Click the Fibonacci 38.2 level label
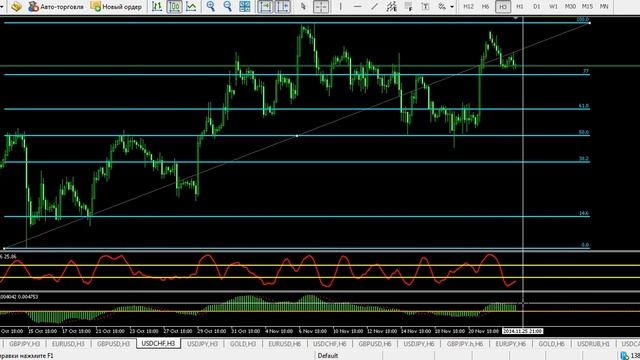The height and width of the screenshot is (360, 640). (x=584, y=159)
